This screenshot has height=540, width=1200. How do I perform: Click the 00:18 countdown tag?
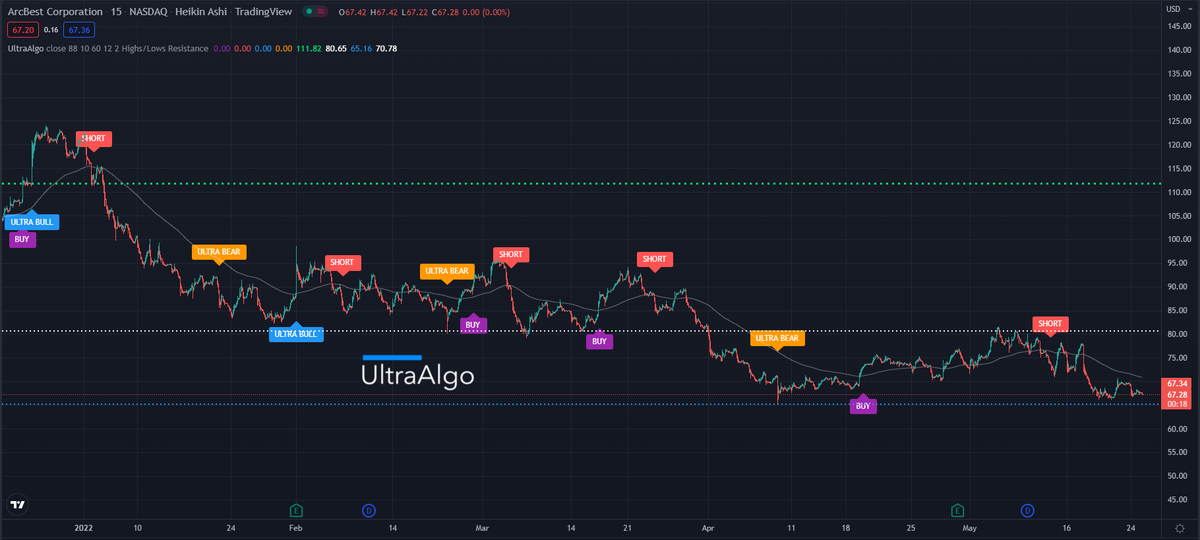tap(1176, 403)
